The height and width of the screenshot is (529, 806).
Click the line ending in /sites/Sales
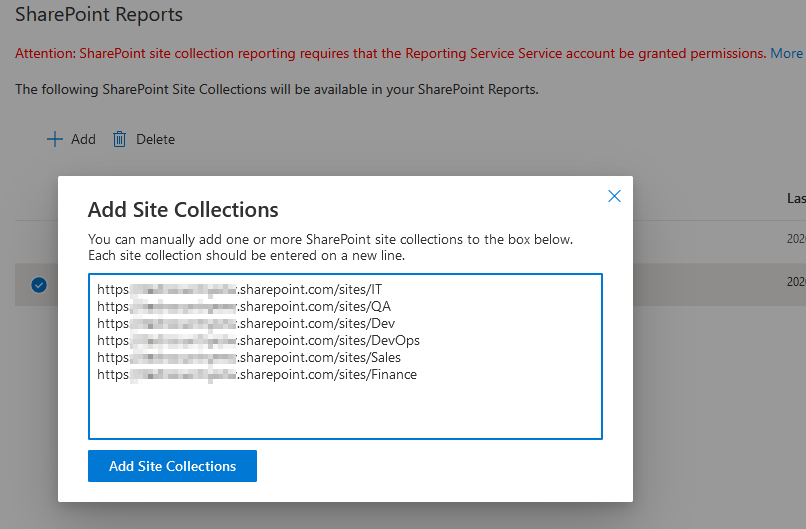(x=249, y=357)
